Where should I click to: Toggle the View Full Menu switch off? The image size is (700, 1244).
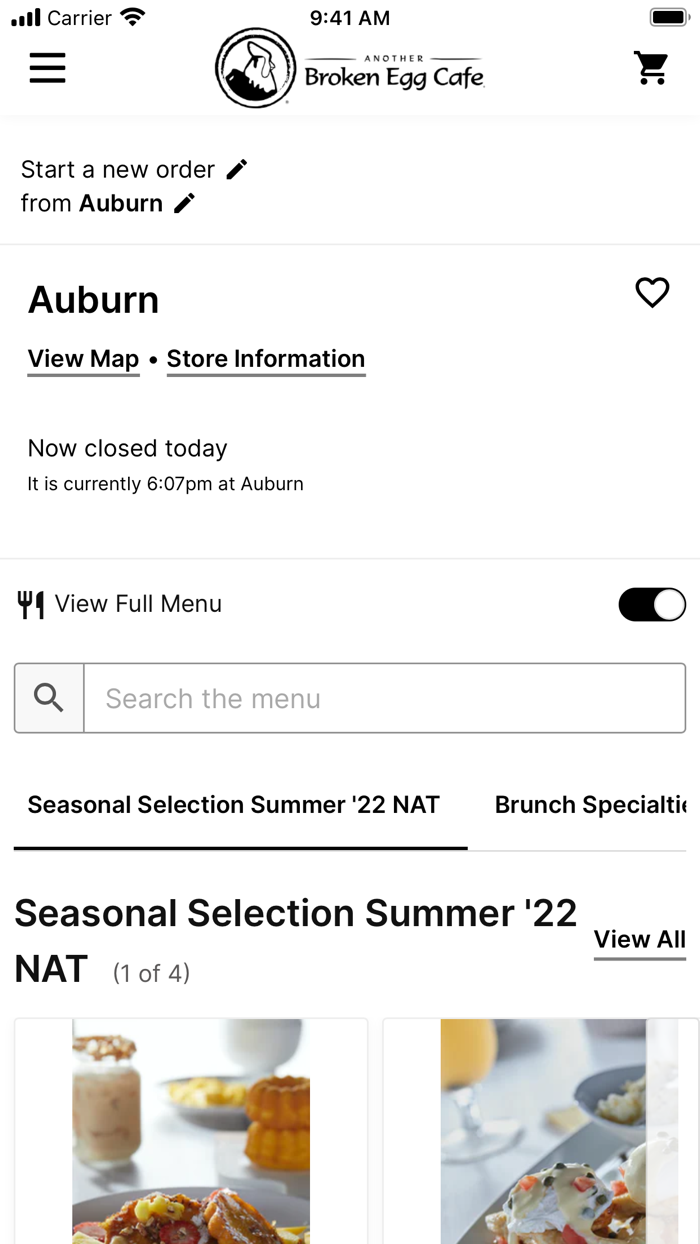pos(651,604)
